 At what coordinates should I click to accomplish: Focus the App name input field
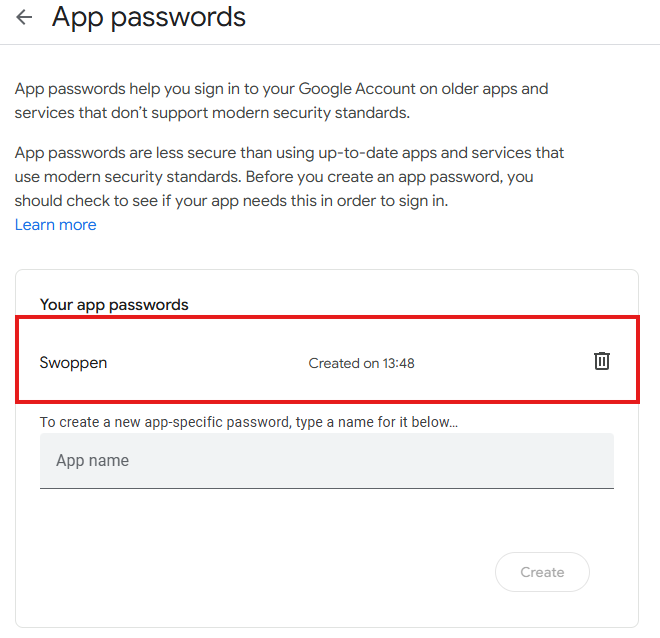coord(326,461)
